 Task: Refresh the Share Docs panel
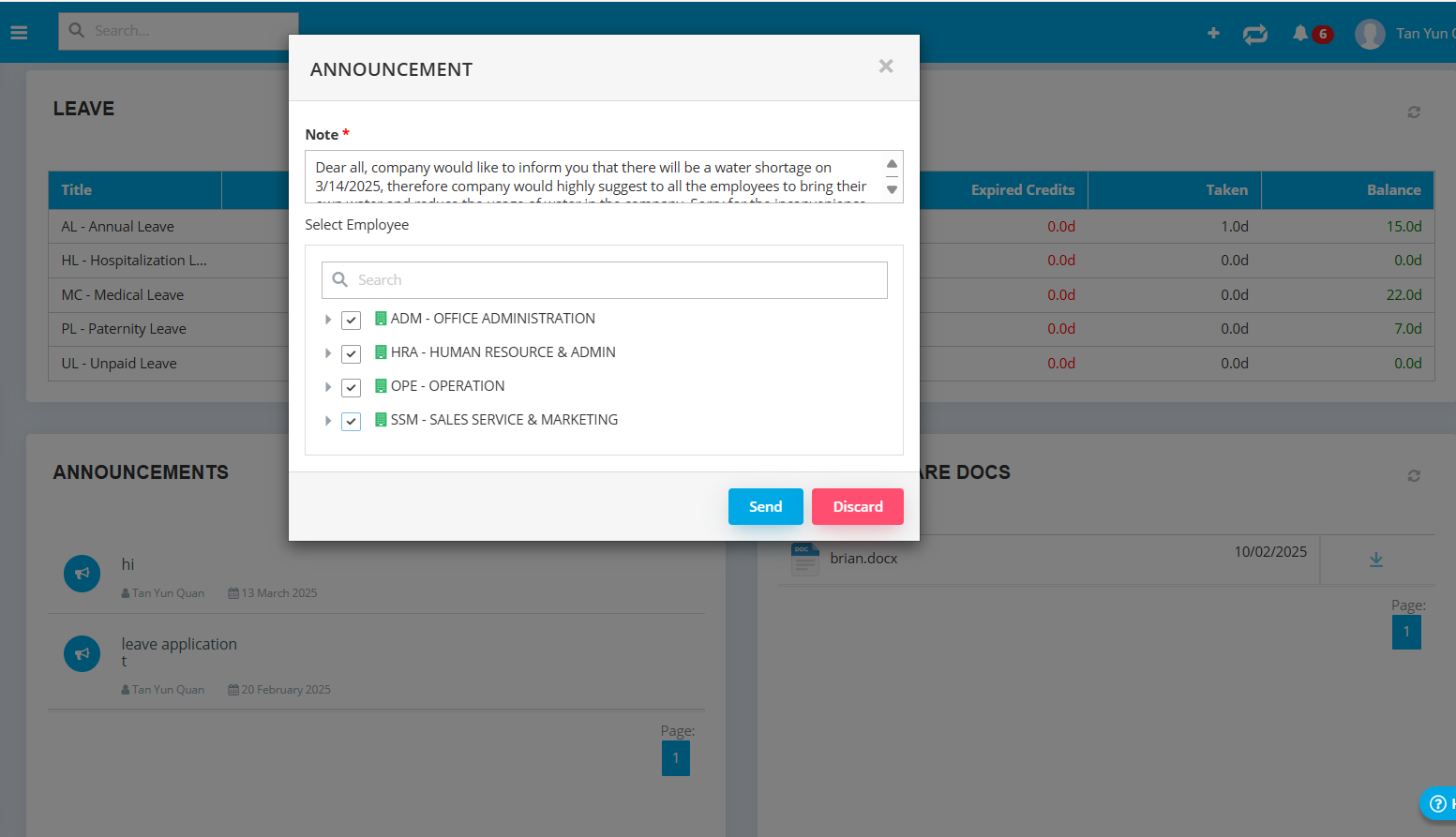pos(1414,476)
